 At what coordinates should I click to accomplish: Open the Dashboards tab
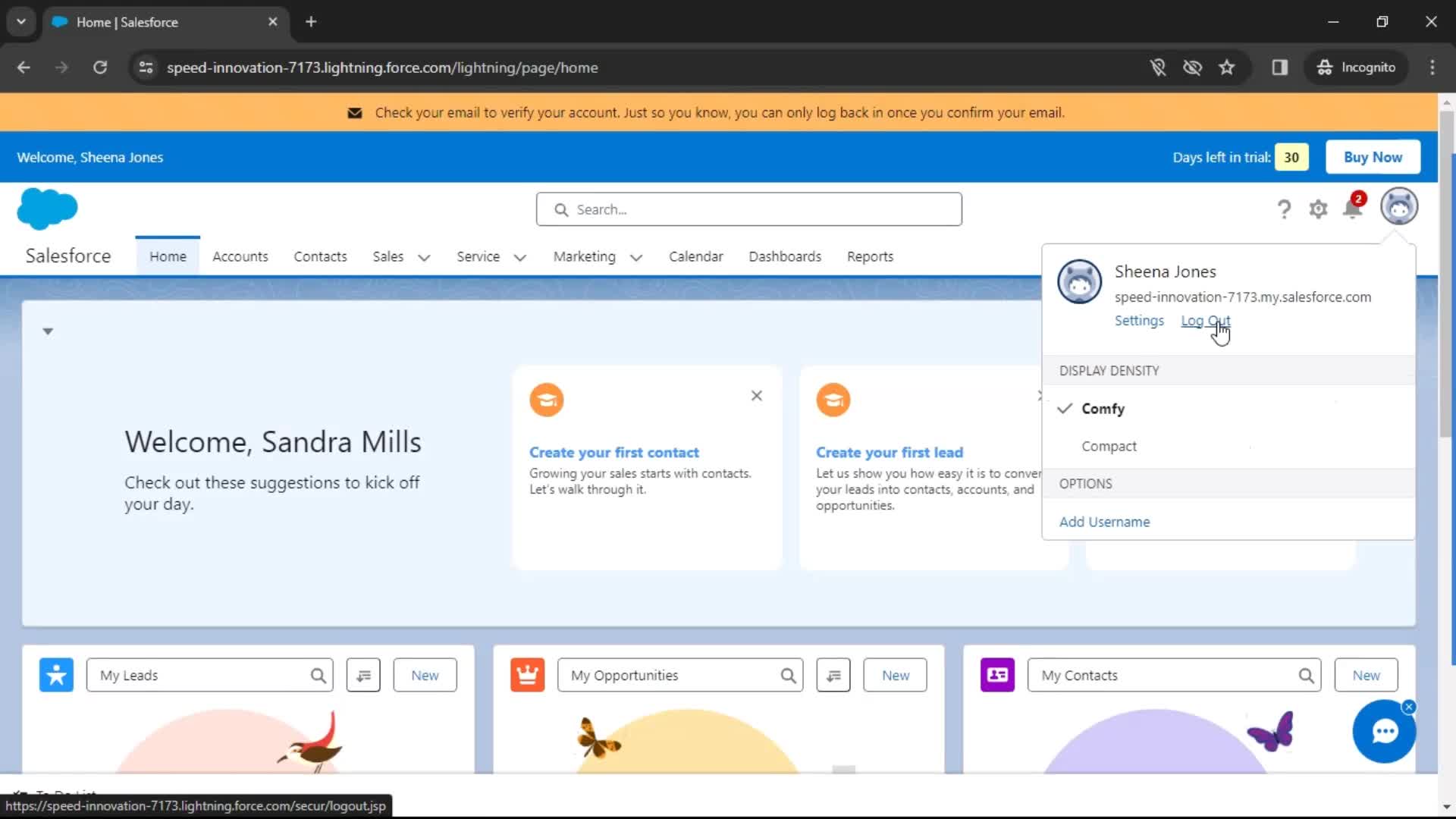tap(785, 256)
